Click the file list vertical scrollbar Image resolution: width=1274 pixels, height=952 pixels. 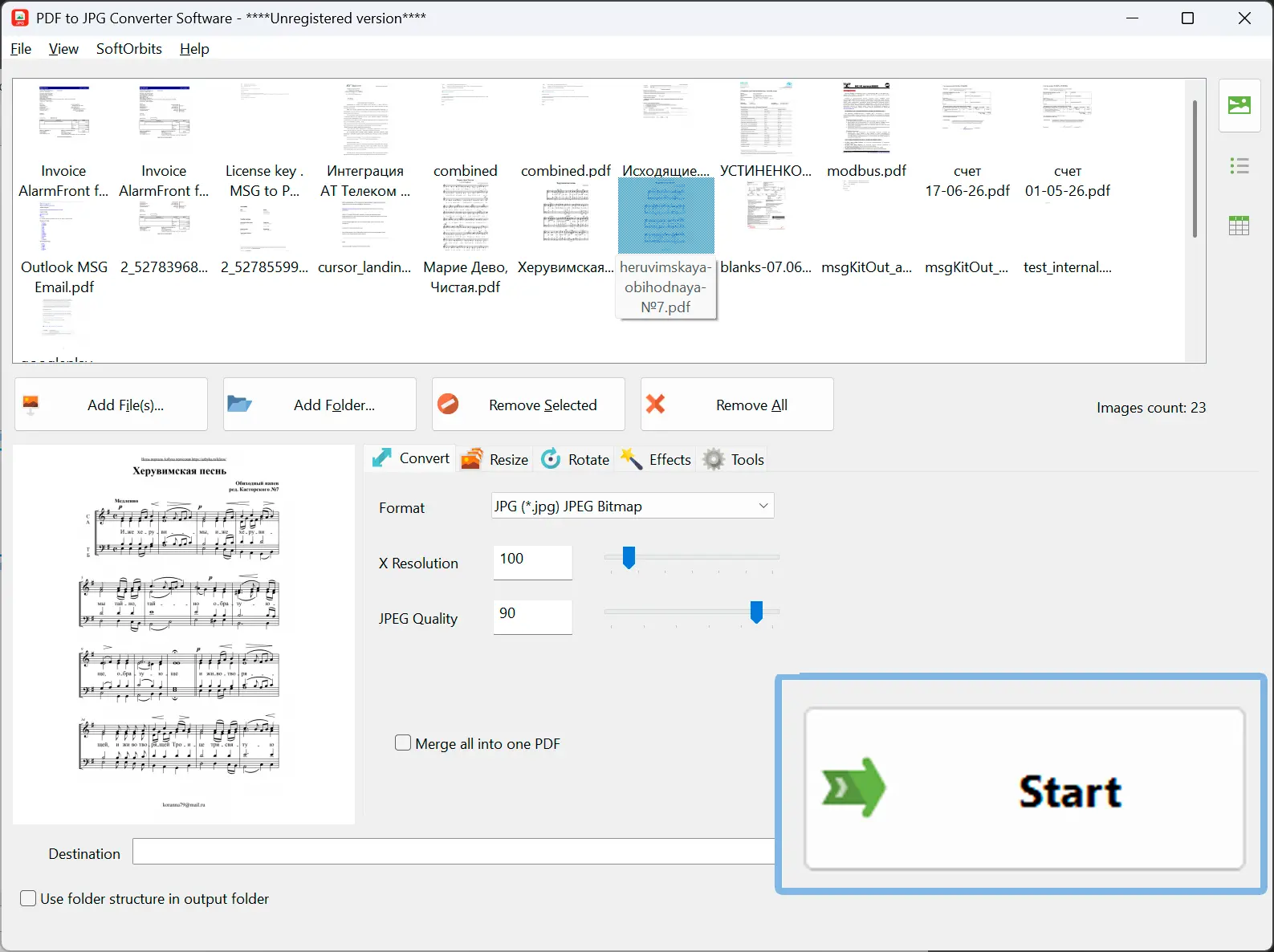coord(1195,169)
